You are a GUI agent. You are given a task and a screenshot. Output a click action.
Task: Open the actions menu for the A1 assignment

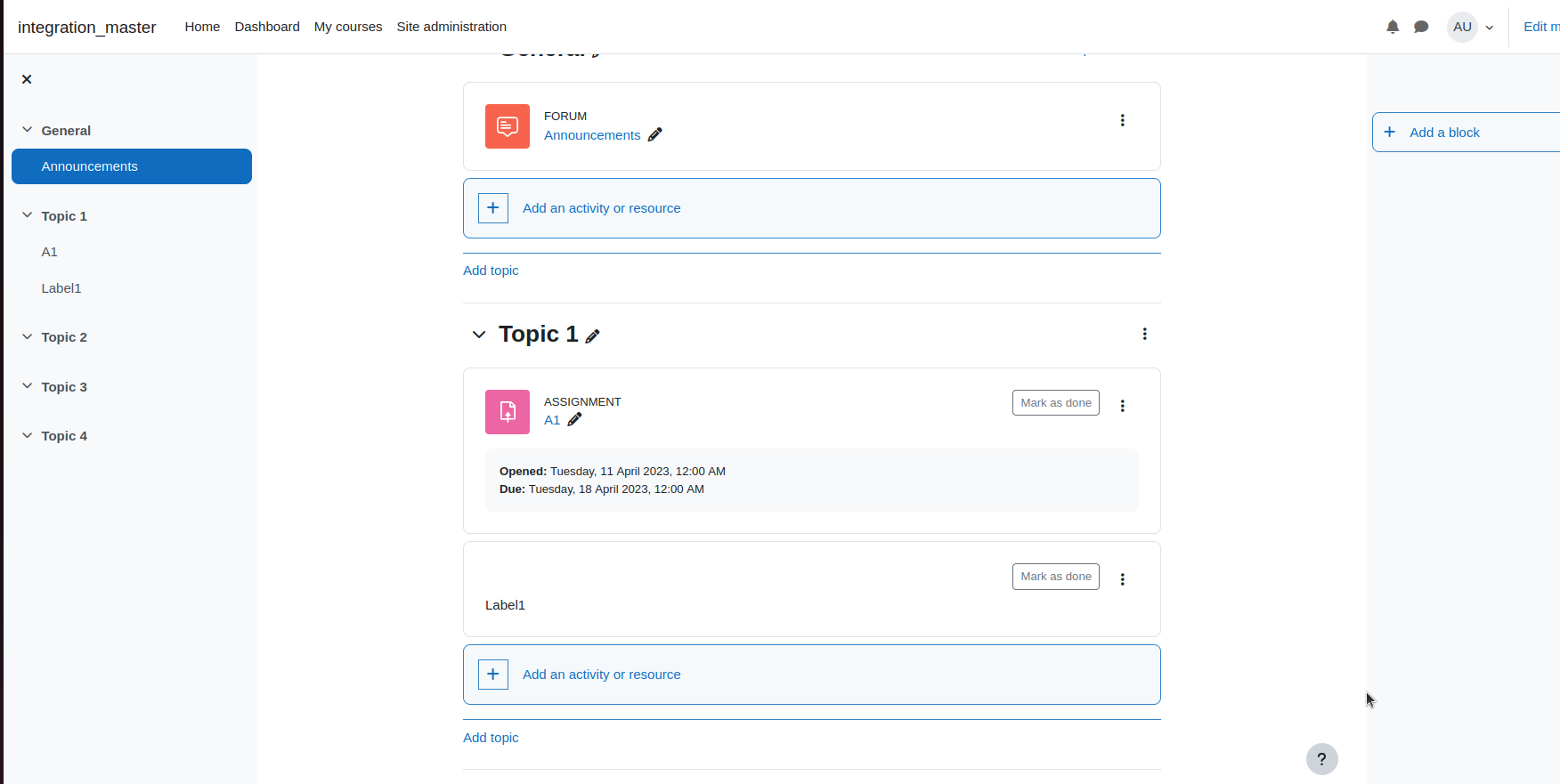click(1122, 406)
